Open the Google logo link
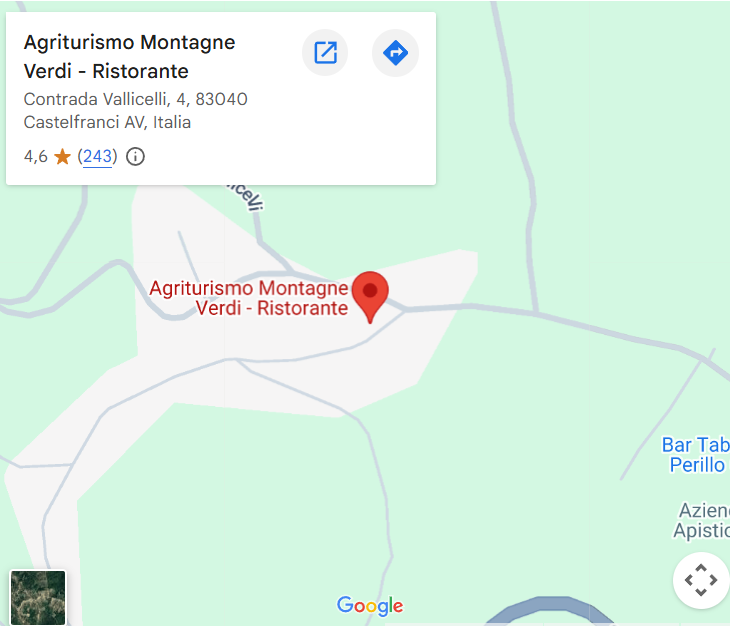The width and height of the screenshot is (730, 626). [x=370, y=606]
